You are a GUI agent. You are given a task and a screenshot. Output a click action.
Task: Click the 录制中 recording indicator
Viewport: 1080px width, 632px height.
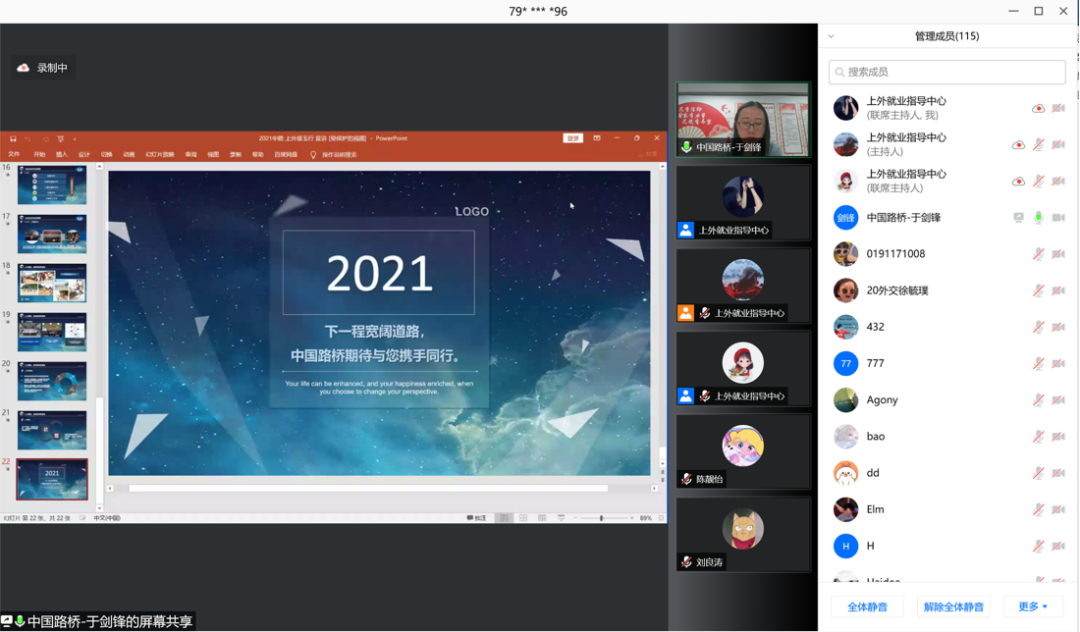(43, 67)
